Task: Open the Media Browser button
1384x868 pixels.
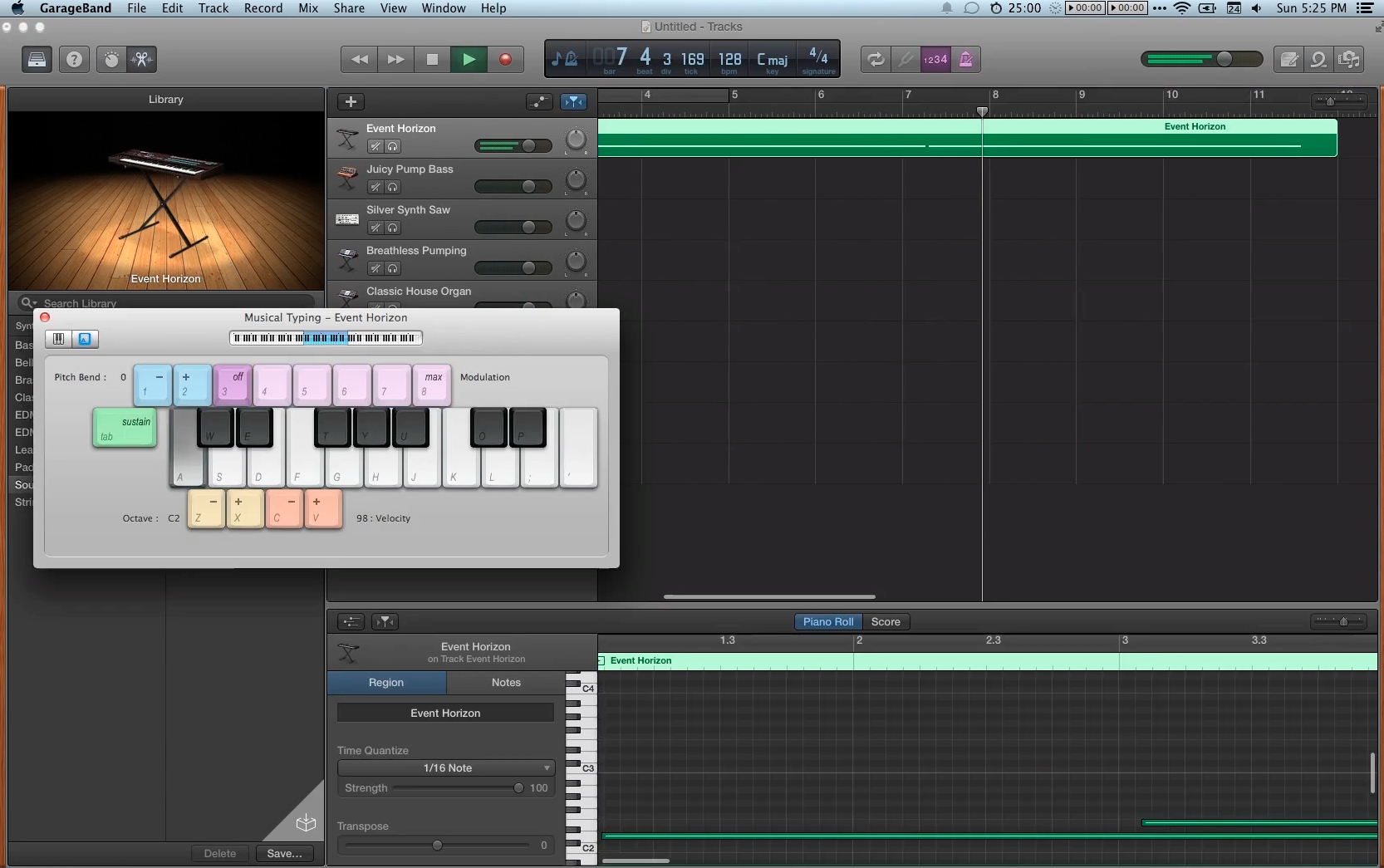Action: (x=1350, y=59)
